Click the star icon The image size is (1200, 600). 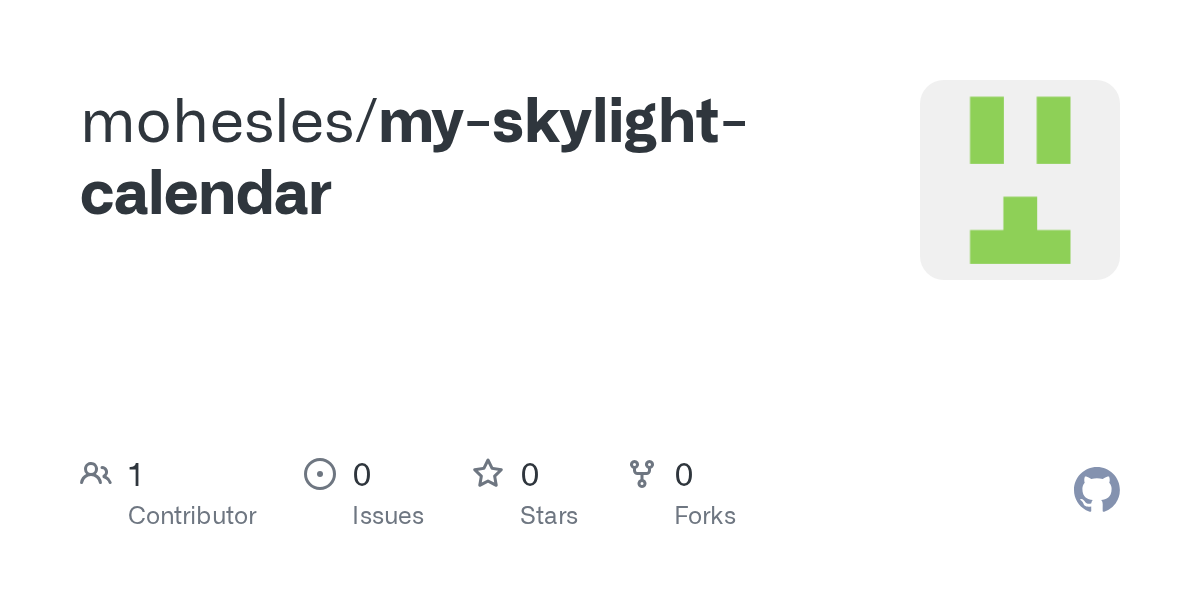tap(488, 474)
